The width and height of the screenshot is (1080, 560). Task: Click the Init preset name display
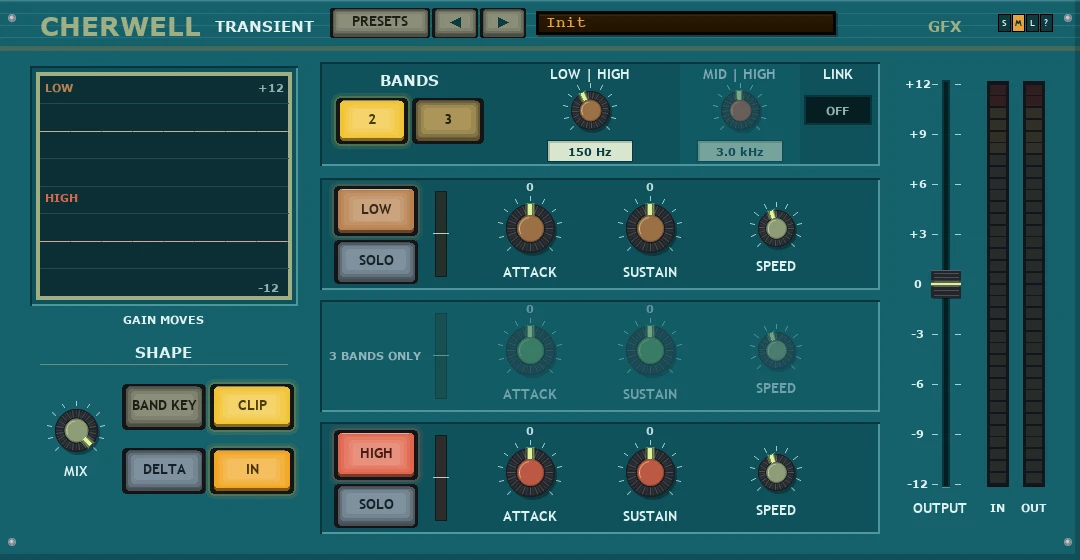(686, 23)
